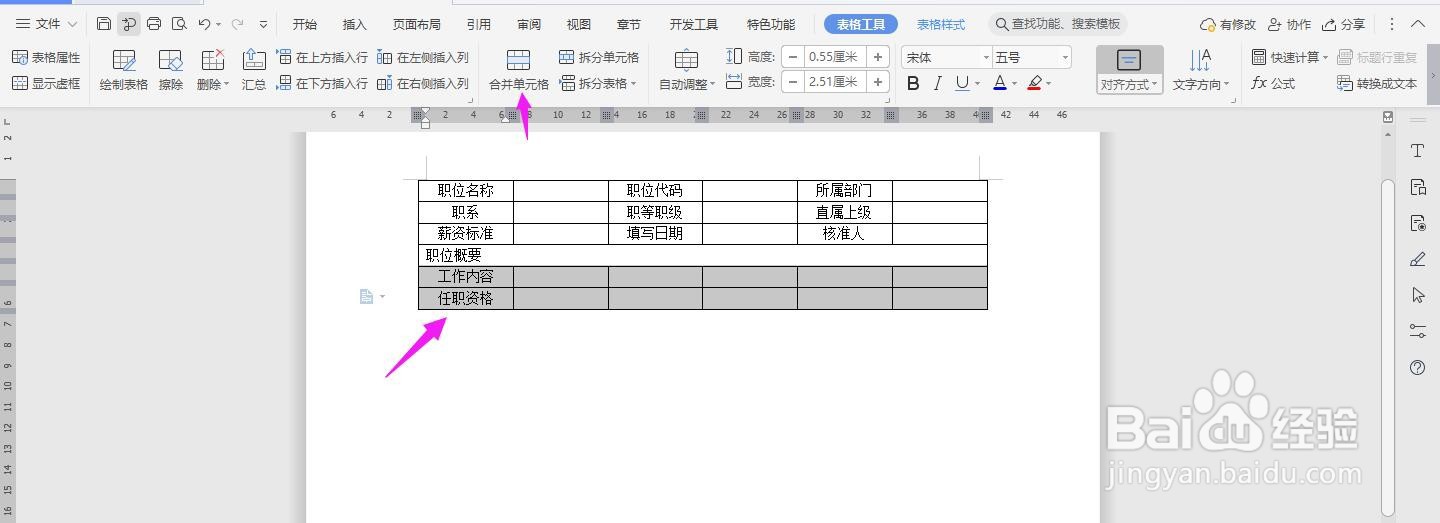Viewport: 1440px width, 523px height.
Task: Click the 分享 share button
Action: (1343, 24)
